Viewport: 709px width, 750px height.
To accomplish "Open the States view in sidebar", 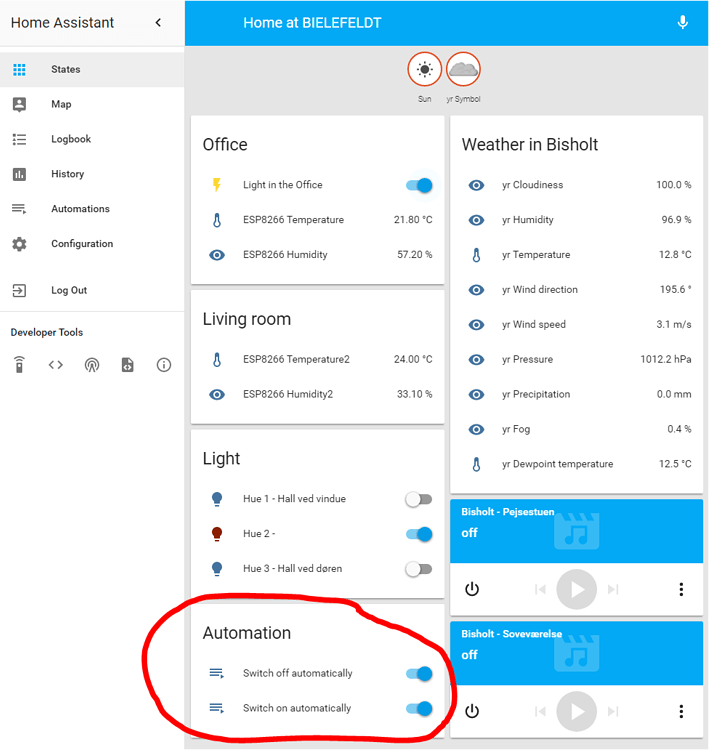I will 92,69.
